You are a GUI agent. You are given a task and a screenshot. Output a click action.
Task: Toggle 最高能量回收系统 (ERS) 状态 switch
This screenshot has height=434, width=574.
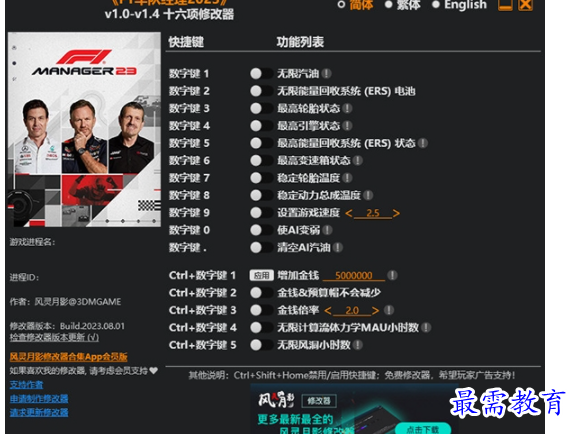click(261, 143)
